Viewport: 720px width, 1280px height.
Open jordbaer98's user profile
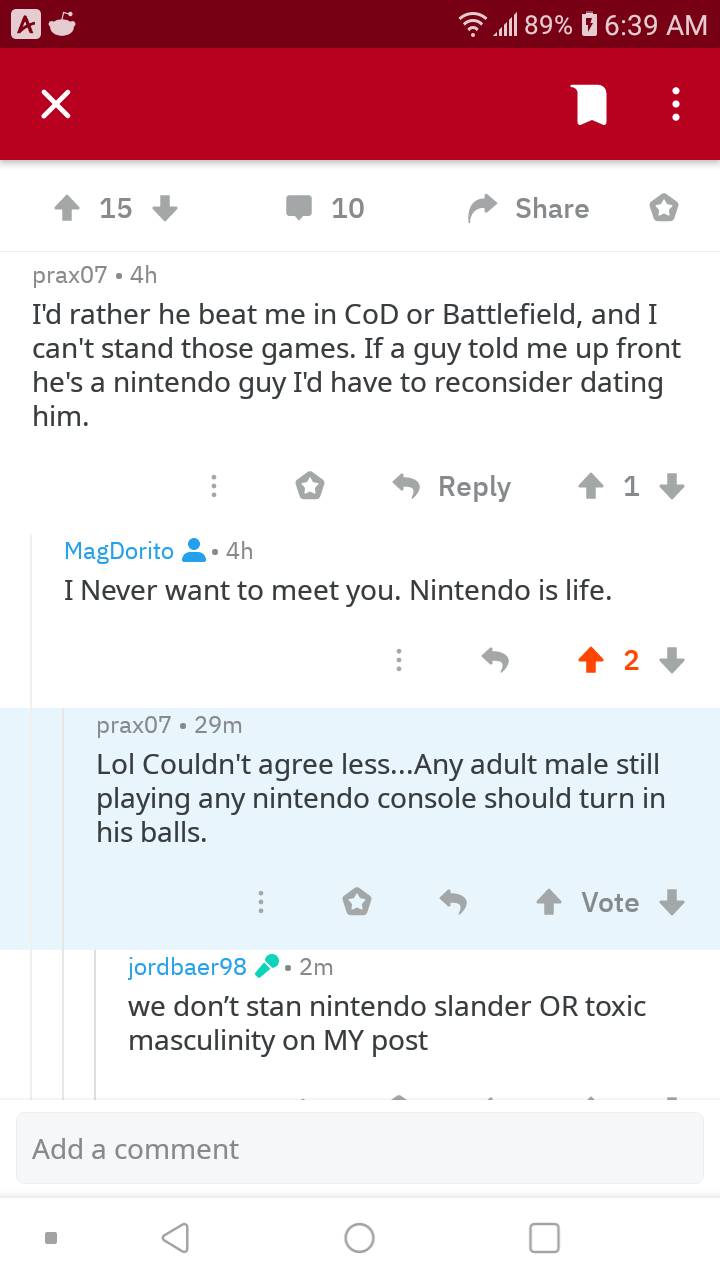[186, 966]
